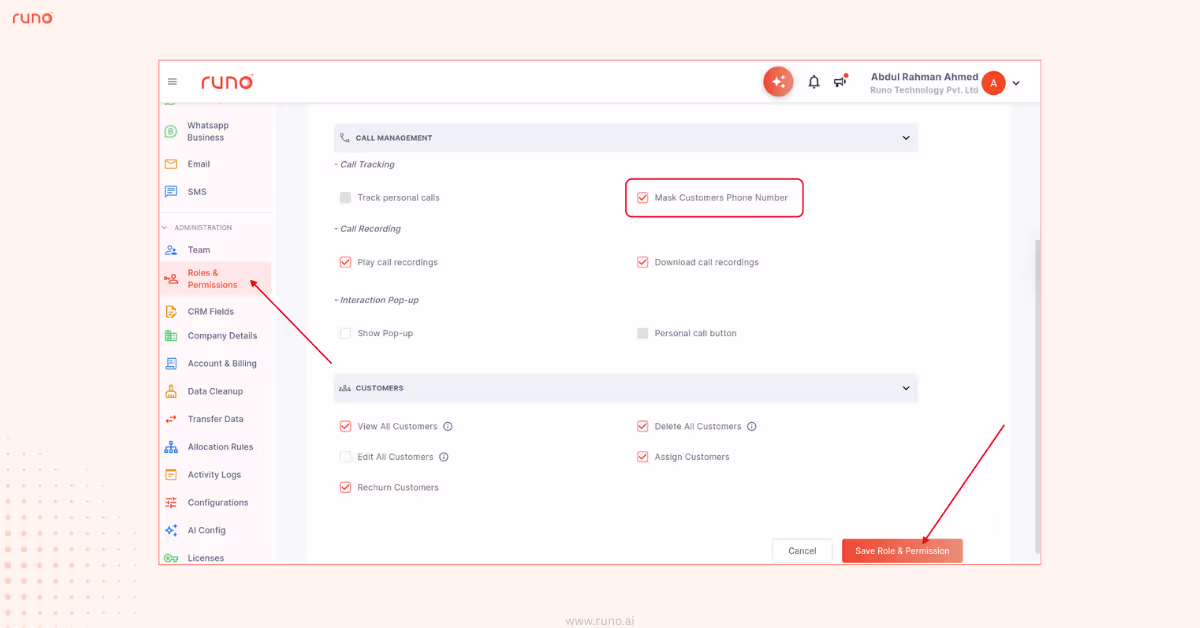The width and height of the screenshot is (1200, 628).
Task: Click the user avatar with letter A
Action: pos(993,83)
